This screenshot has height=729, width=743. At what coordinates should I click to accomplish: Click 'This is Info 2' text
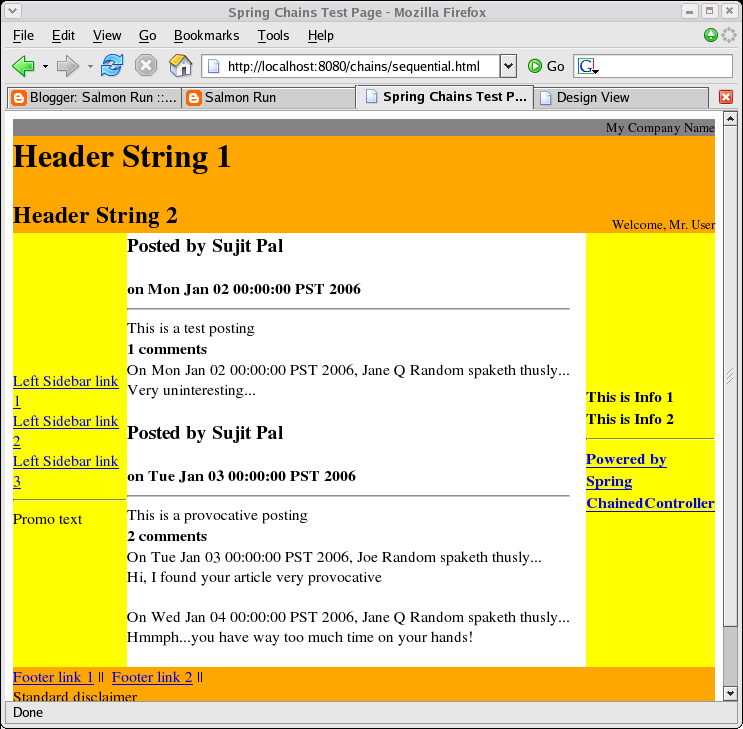coord(630,419)
